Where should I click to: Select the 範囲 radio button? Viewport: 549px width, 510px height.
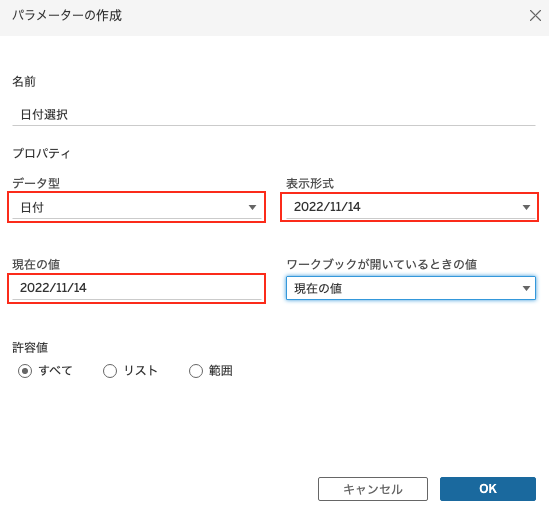[x=196, y=371]
